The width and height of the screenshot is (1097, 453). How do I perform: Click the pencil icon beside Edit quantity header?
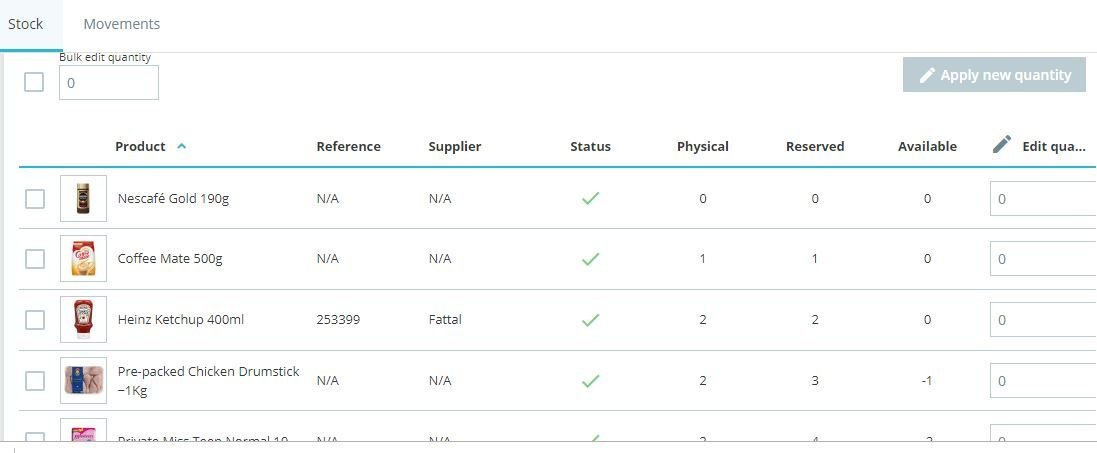1002,145
